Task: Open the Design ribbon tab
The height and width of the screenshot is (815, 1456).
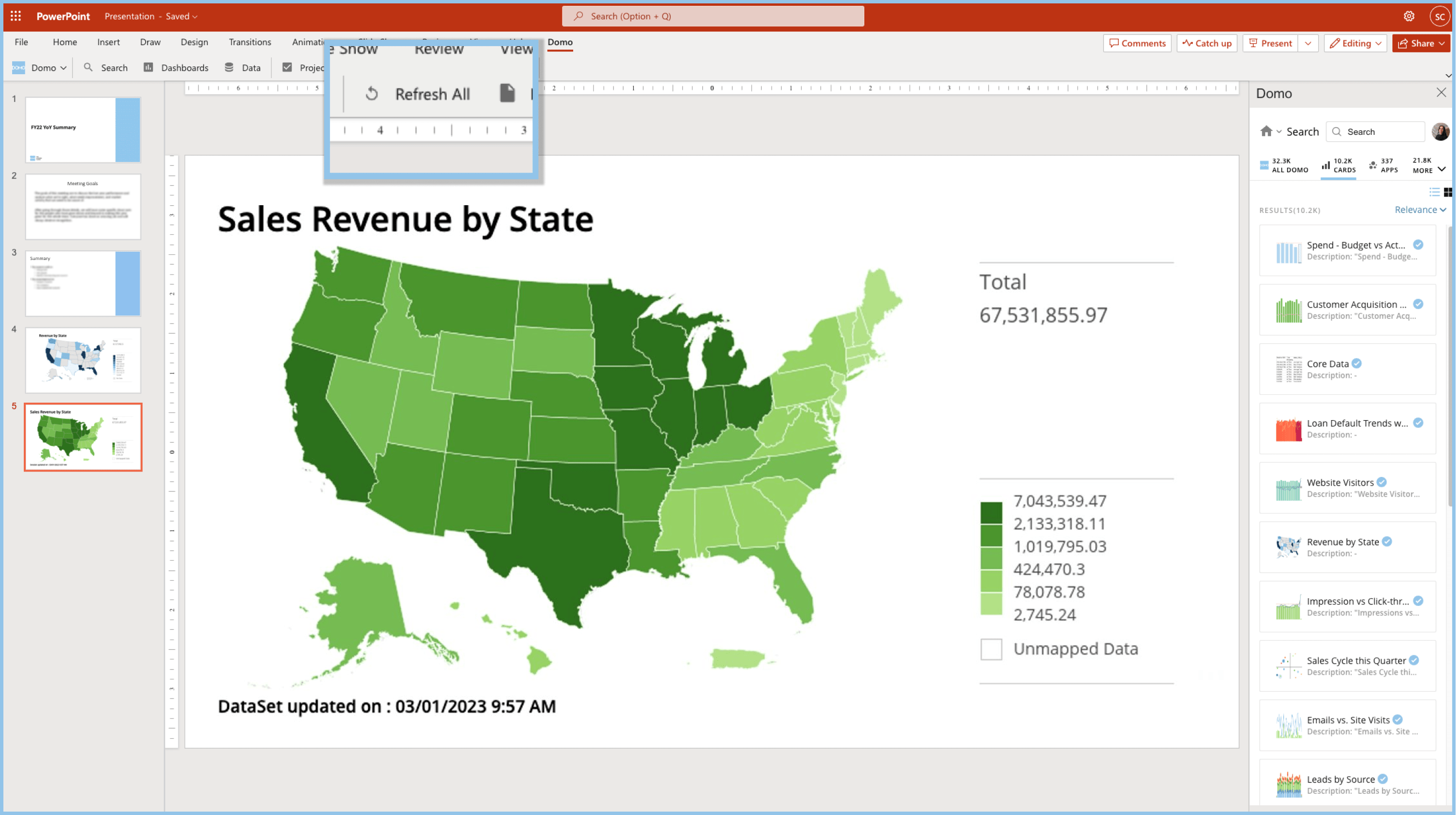Action: tap(194, 42)
